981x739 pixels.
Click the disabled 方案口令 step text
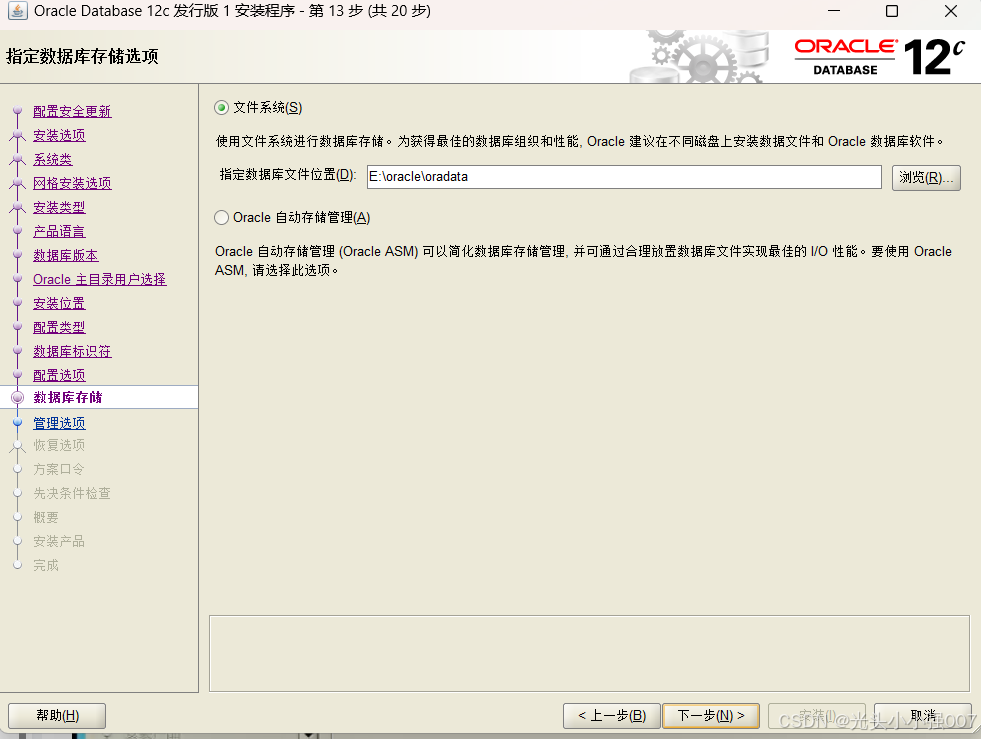[x=59, y=469]
